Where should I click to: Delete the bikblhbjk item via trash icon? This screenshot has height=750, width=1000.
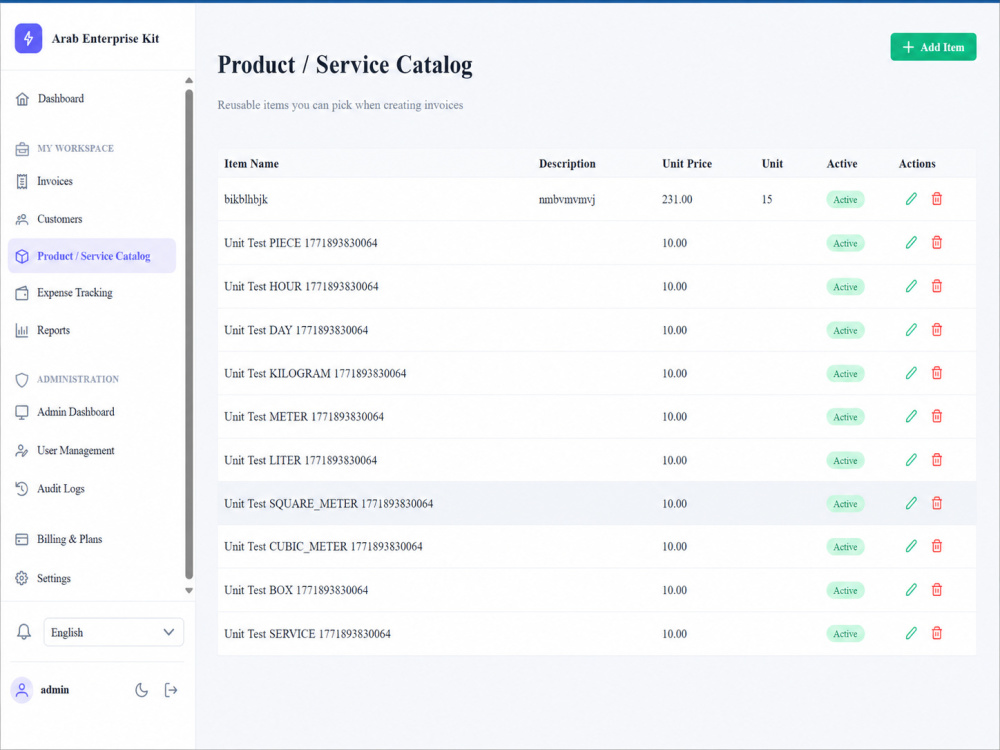pyautogui.click(x=936, y=199)
